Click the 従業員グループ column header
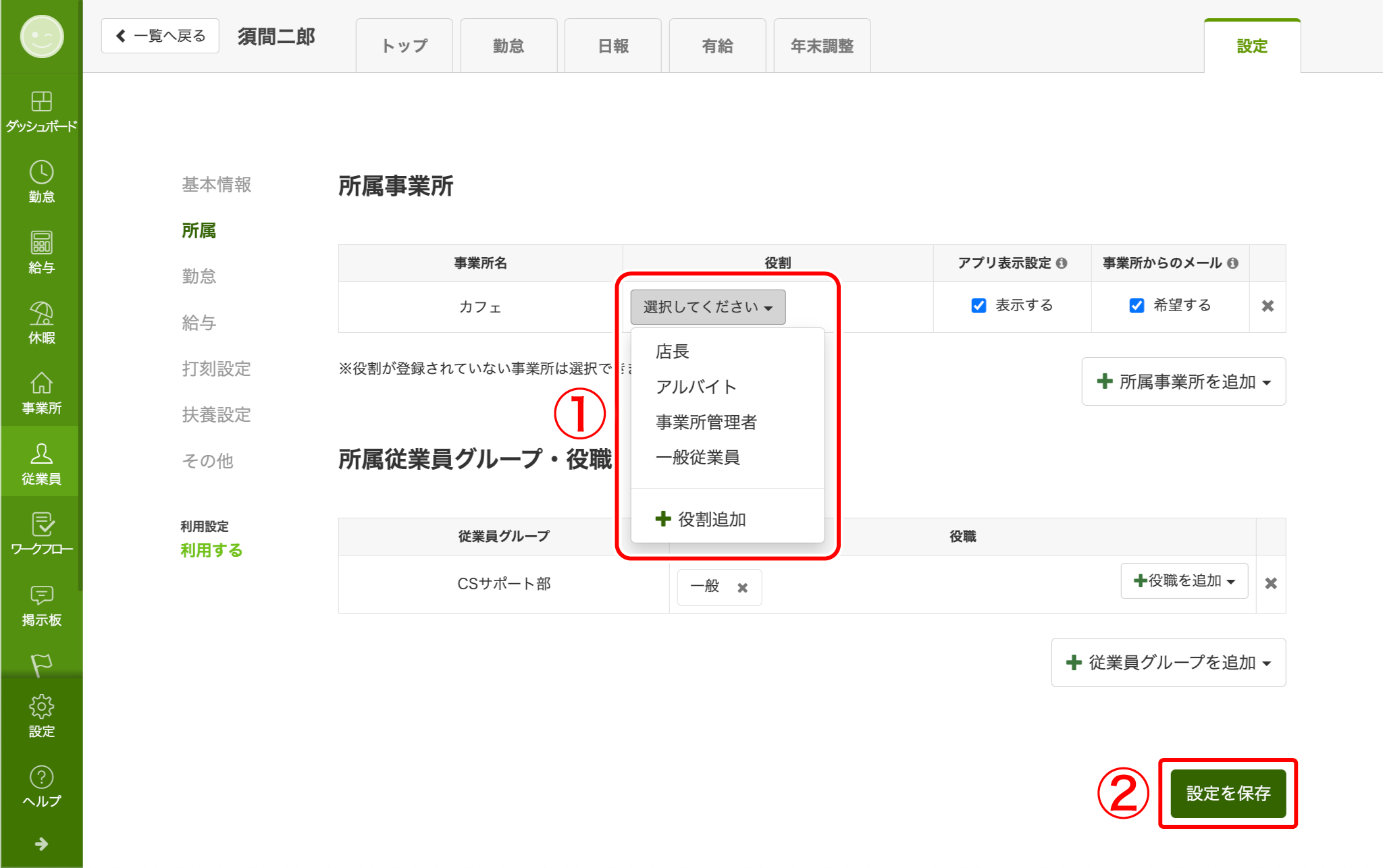This screenshot has width=1383, height=868. (x=504, y=537)
